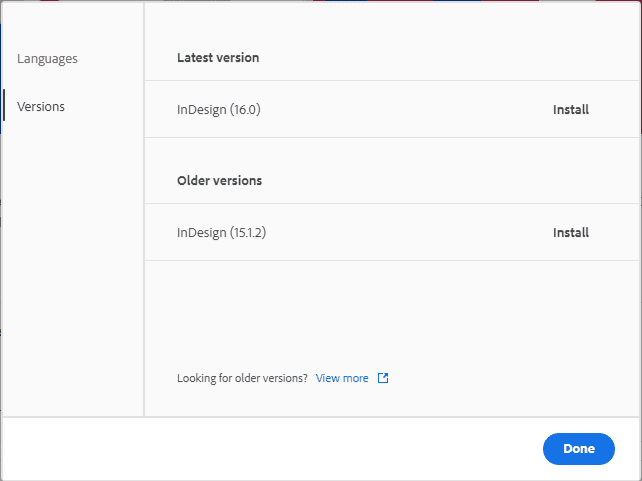Click blank space between InDesign (16.0) and Install
Image resolution: width=642 pixels, height=481 pixels.
point(400,110)
